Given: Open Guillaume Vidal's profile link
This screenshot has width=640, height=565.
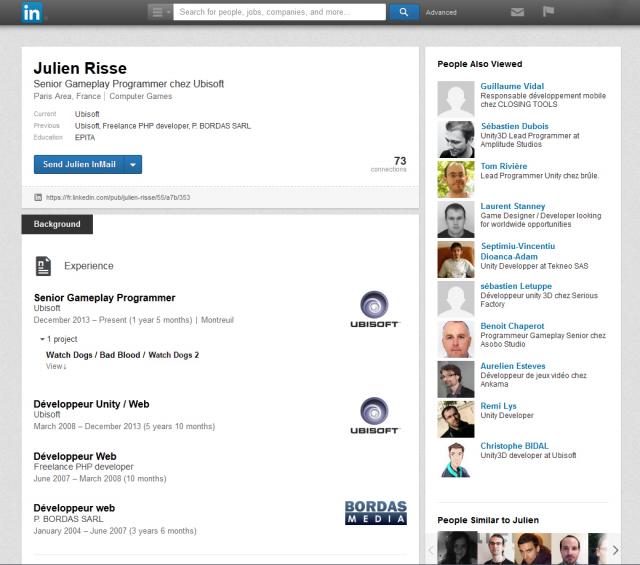Looking at the screenshot, I should click(x=512, y=86).
